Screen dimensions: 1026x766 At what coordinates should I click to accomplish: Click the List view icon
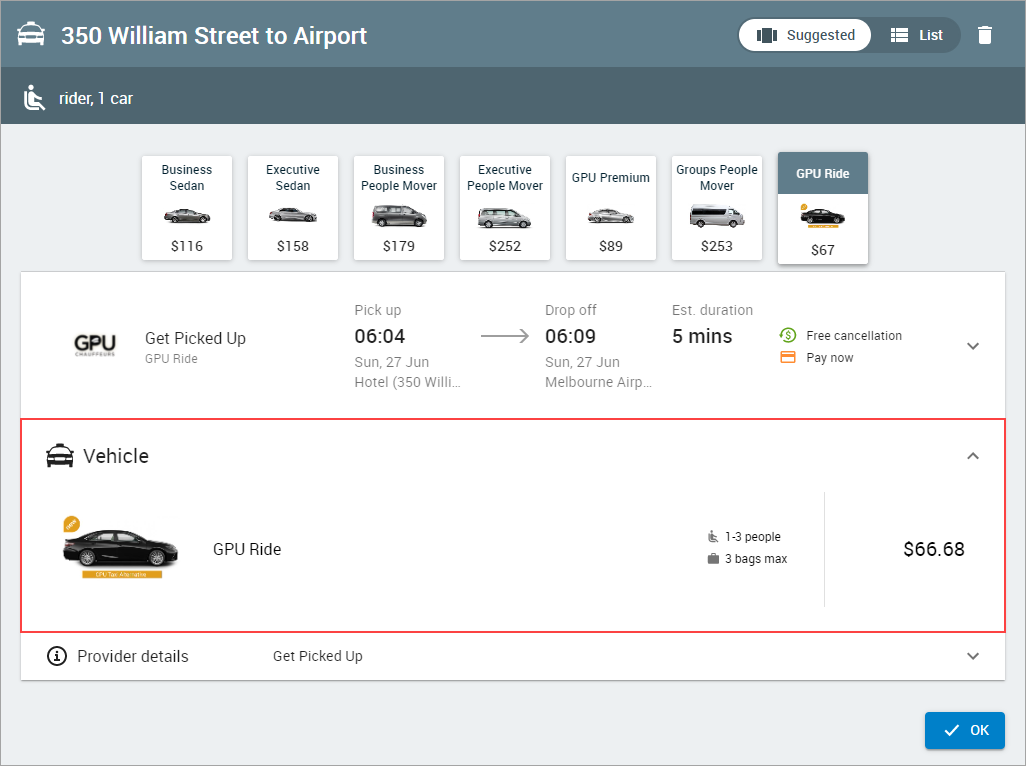pyautogui.click(x=899, y=35)
